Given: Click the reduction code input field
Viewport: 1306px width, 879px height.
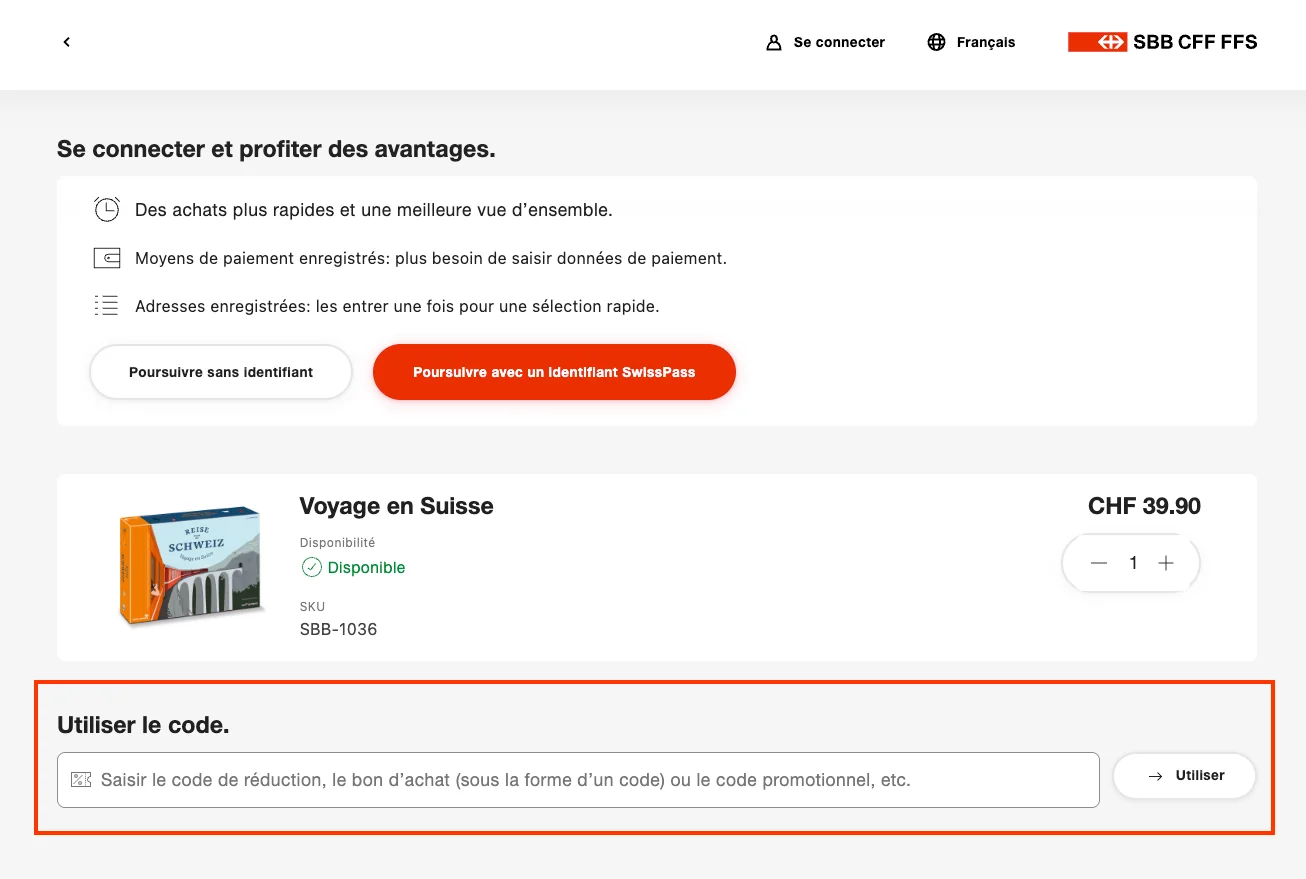Looking at the screenshot, I should point(580,779).
